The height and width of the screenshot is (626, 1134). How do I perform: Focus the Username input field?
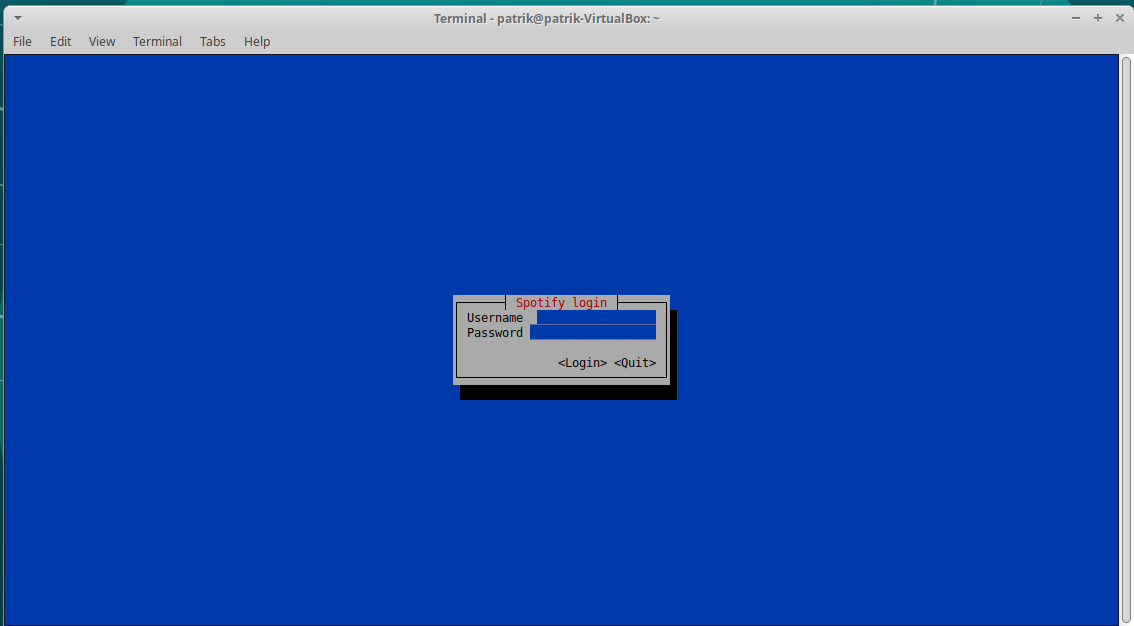(596, 317)
